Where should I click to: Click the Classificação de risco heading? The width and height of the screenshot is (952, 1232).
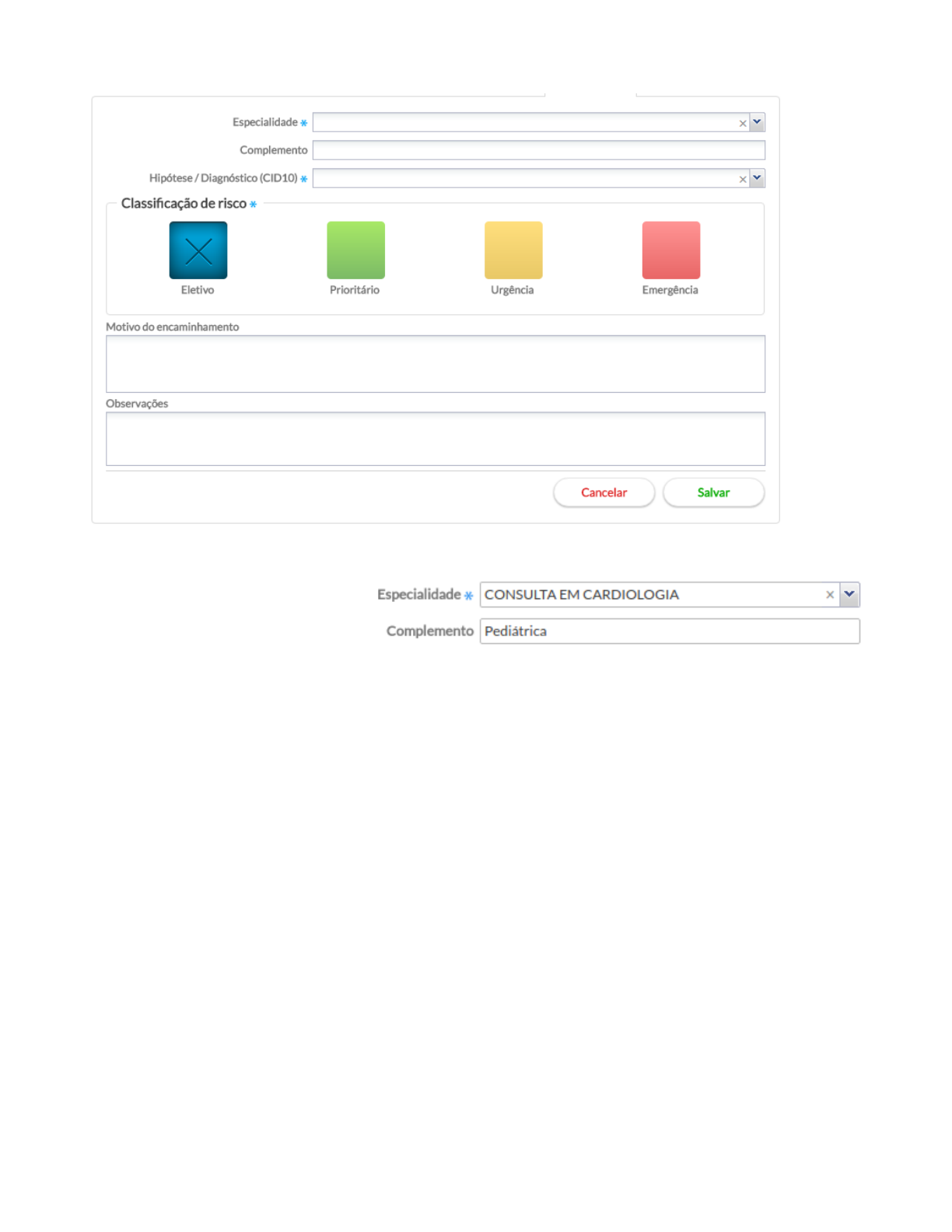tap(184, 203)
